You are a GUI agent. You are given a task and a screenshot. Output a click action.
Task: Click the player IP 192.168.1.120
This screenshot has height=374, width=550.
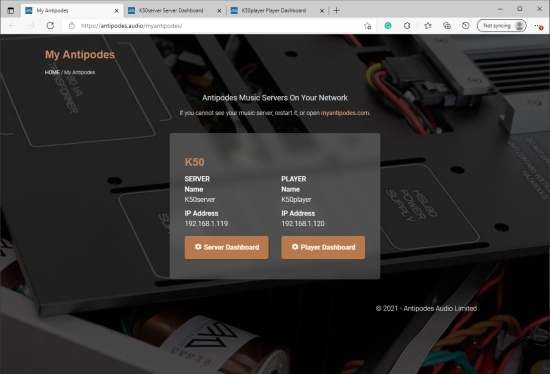point(303,223)
